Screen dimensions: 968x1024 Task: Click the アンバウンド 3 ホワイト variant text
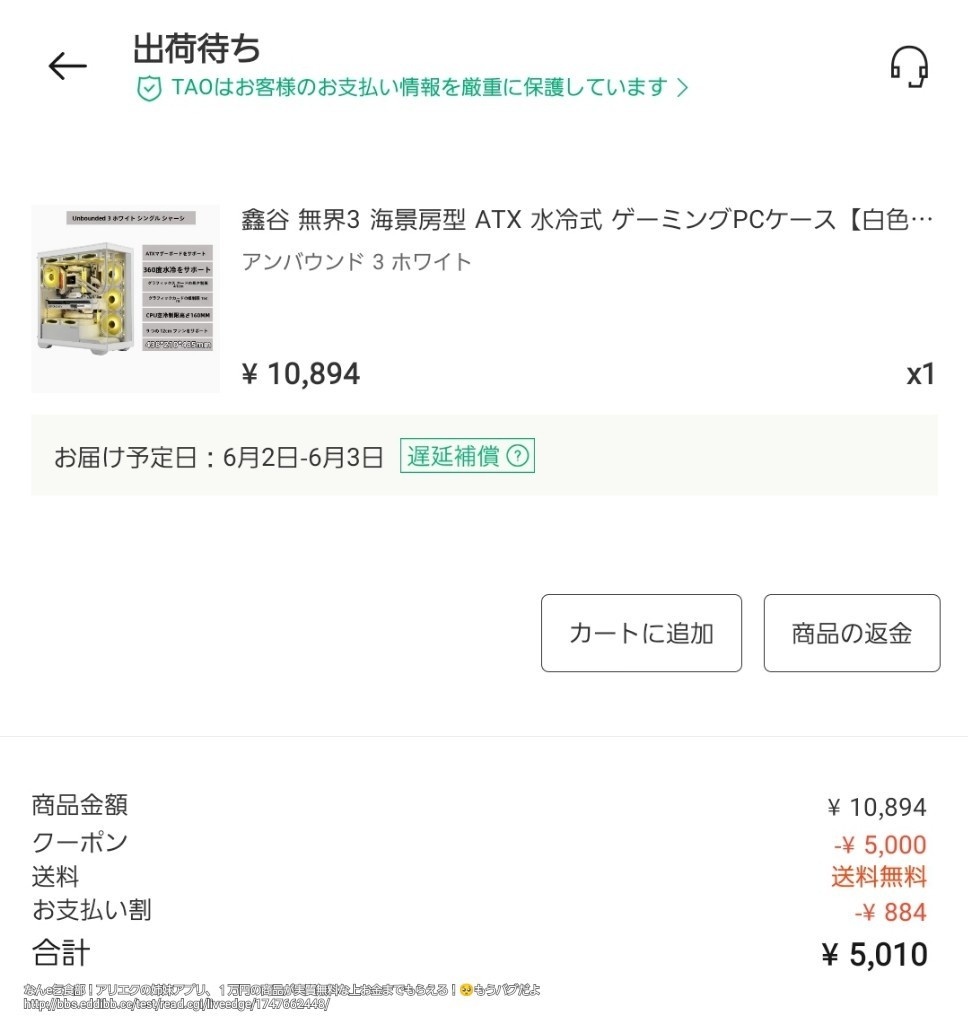point(355,262)
